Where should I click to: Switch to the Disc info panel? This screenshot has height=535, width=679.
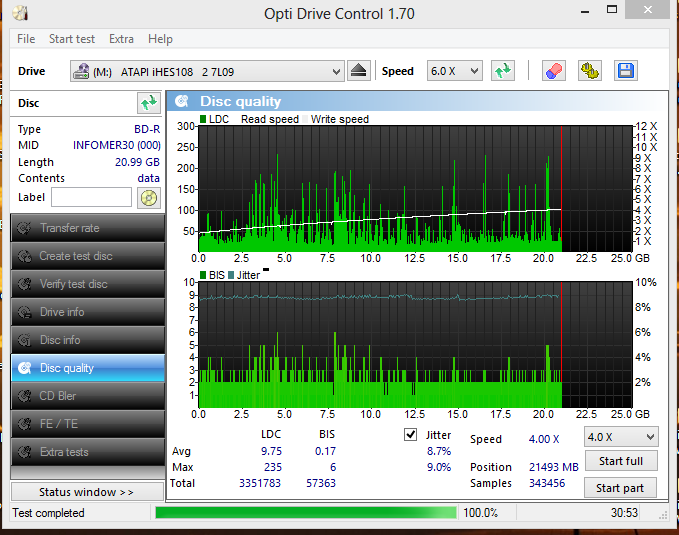(x=88, y=340)
